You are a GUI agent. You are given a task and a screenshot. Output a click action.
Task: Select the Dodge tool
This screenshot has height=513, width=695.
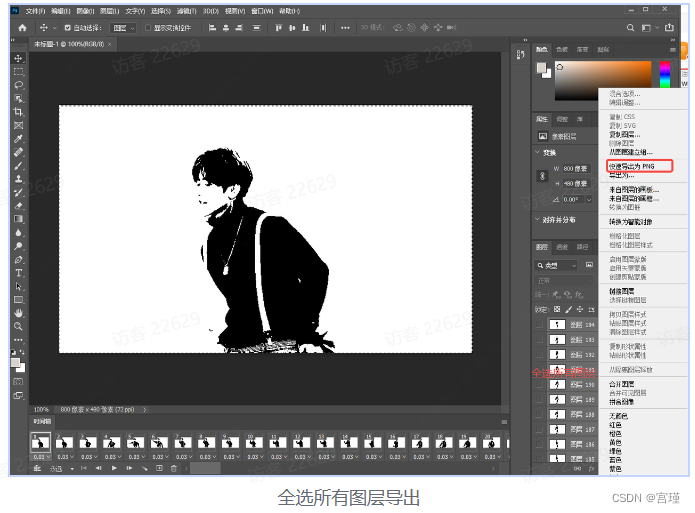pyautogui.click(x=18, y=246)
